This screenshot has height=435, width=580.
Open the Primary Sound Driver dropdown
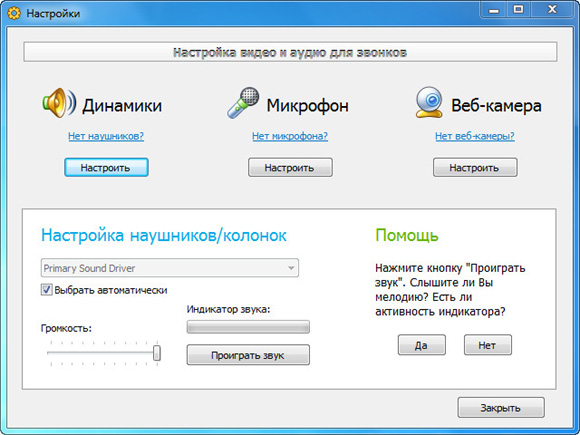[169, 268]
